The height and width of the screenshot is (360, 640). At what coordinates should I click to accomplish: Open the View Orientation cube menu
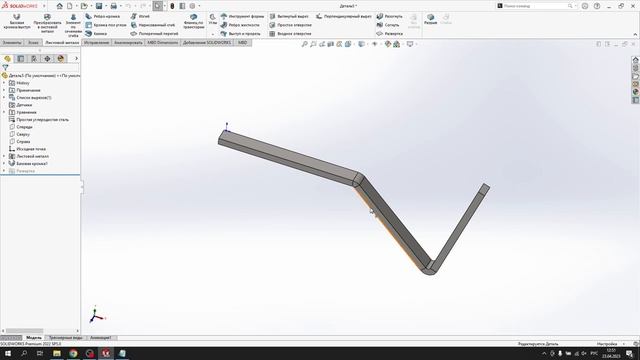pyautogui.click(x=348, y=44)
